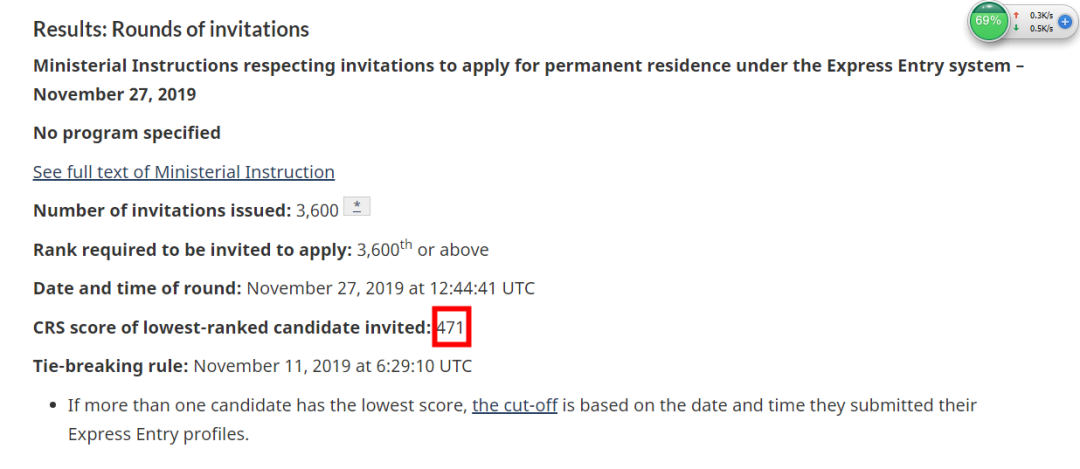Click the Ministerial Instructions respecting invitations title
This screenshot has height=469, width=1080.
point(528,79)
